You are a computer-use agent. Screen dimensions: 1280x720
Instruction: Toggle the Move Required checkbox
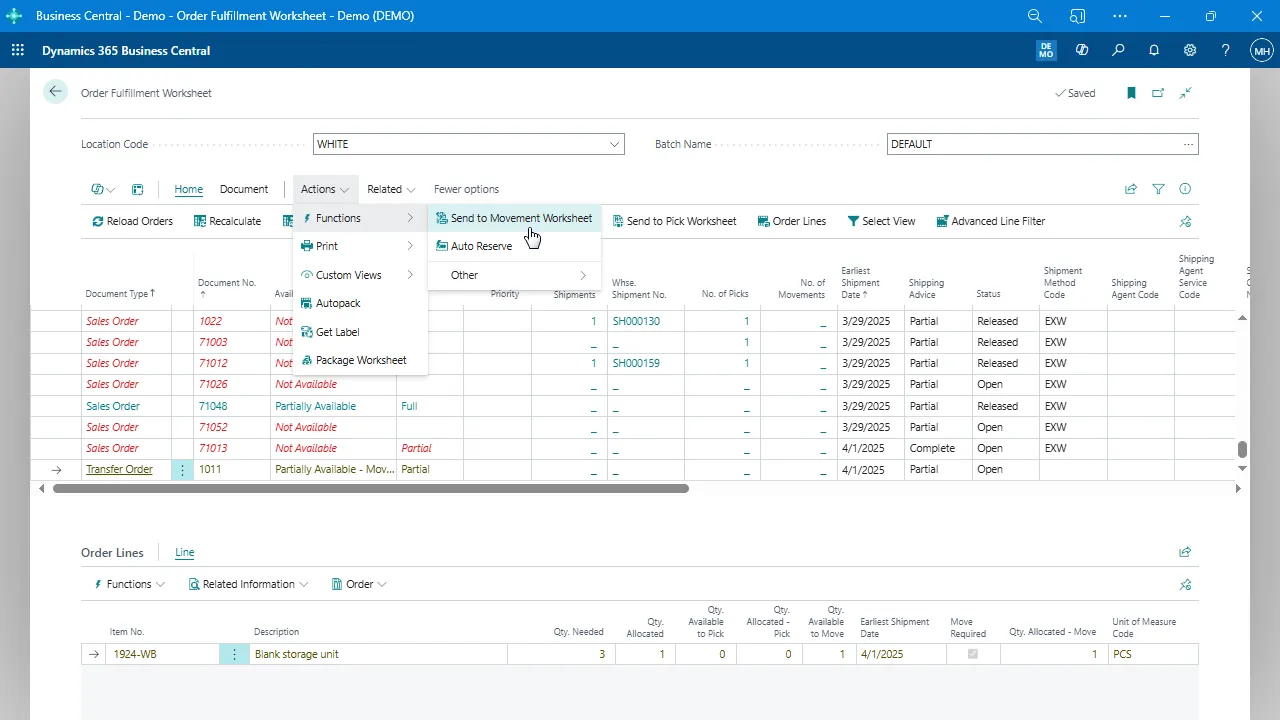pyautogui.click(x=972, y=654)
